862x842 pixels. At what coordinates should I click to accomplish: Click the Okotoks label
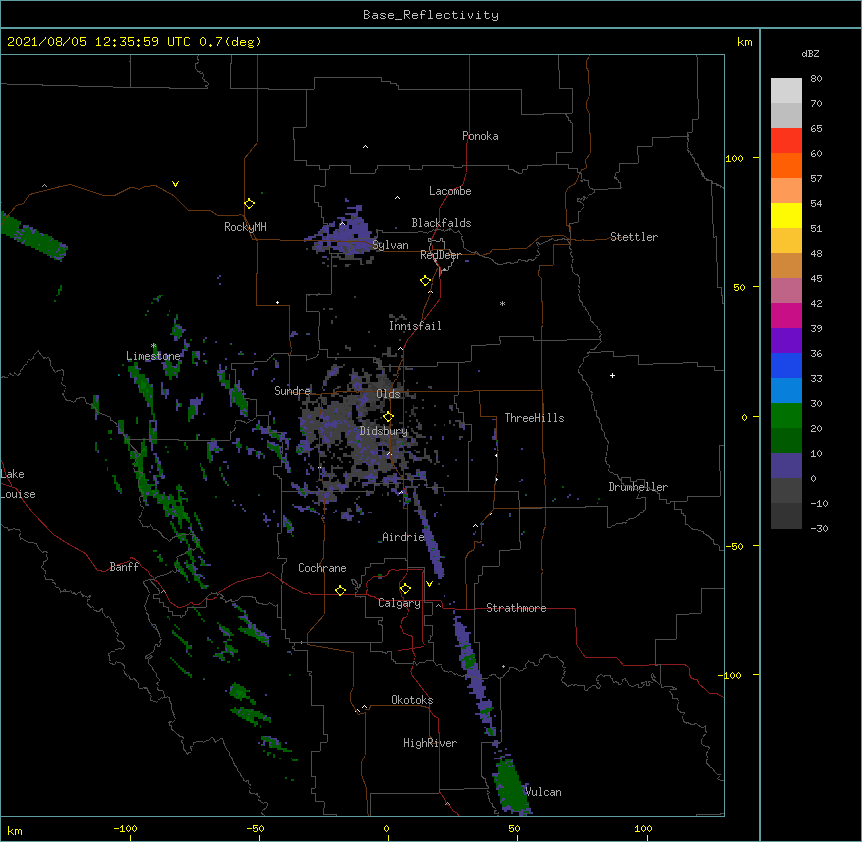point(412,700)
